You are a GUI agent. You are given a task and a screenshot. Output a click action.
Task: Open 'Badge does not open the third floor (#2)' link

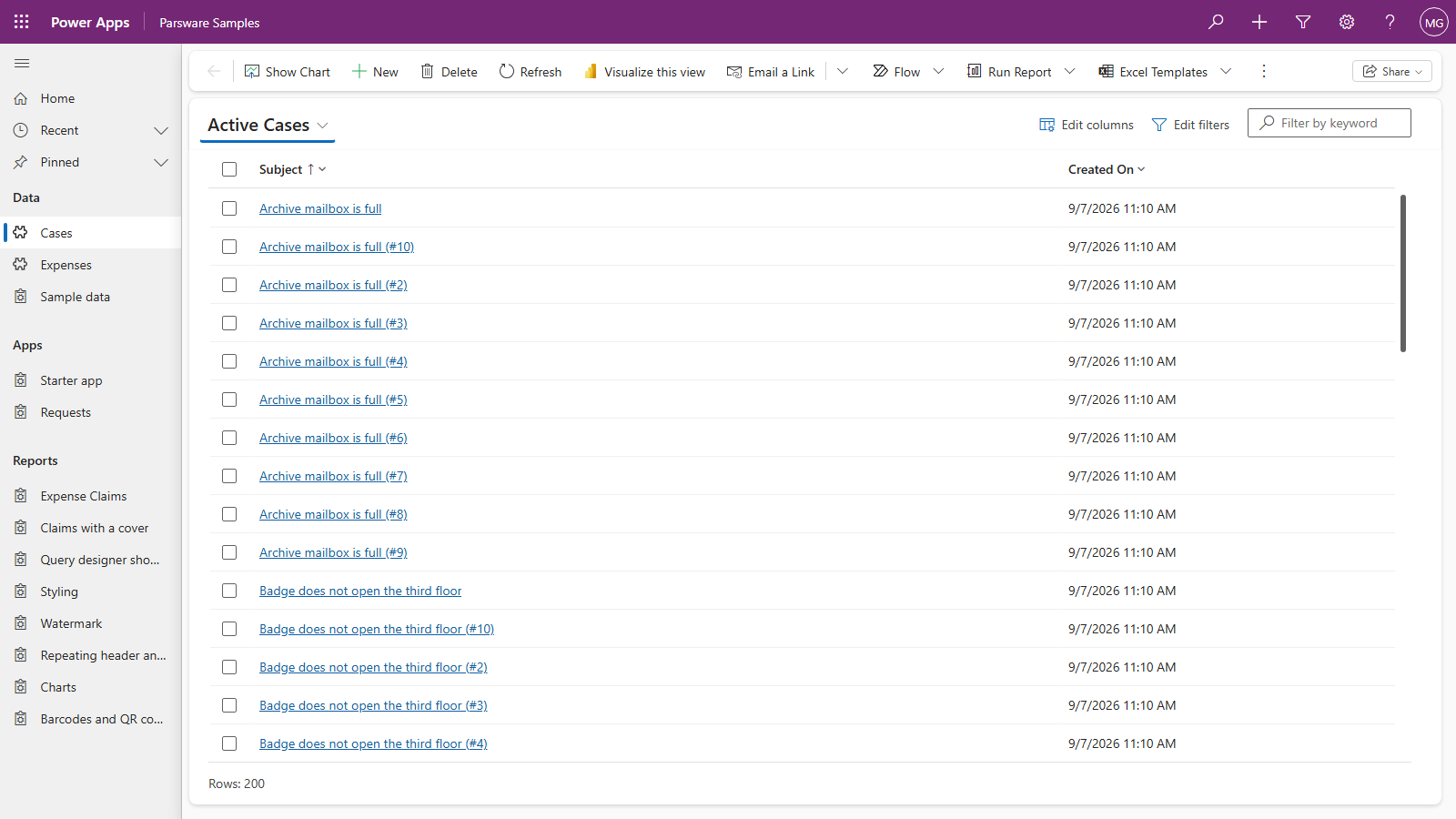pyautogui.click(x=373, y=667)
